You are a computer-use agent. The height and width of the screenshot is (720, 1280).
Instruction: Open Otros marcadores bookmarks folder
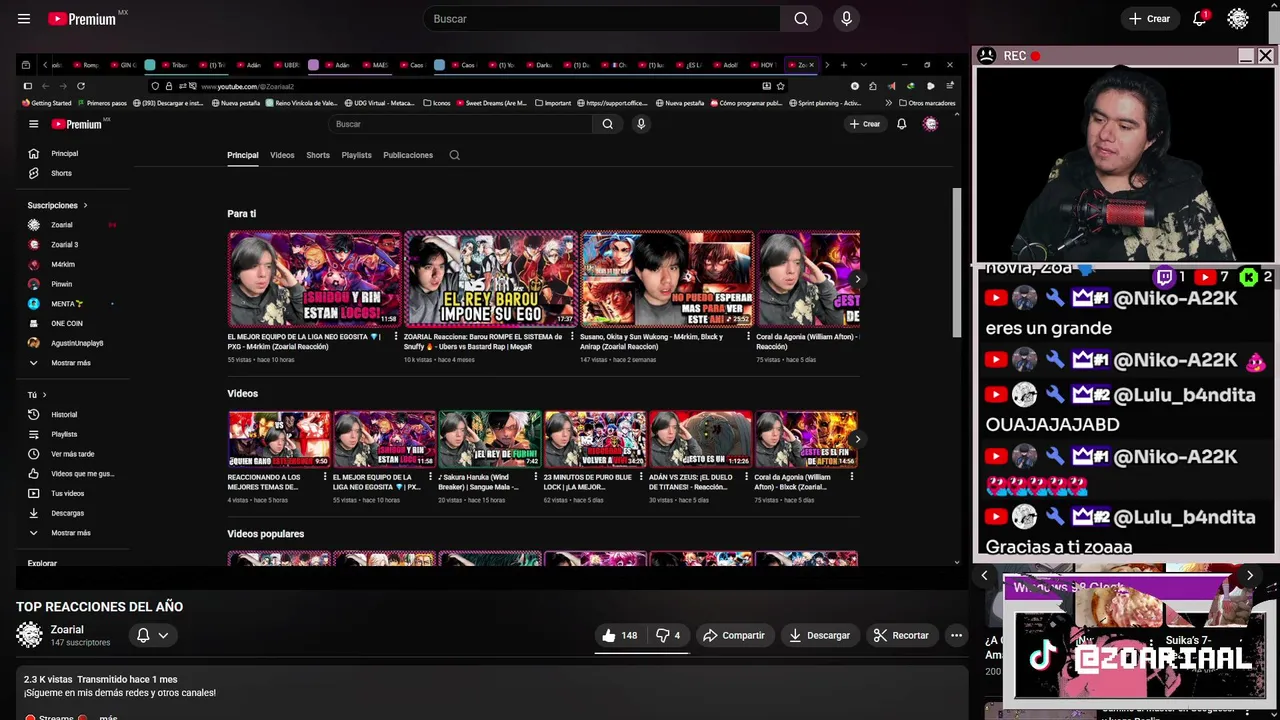[x=927, y=103]
